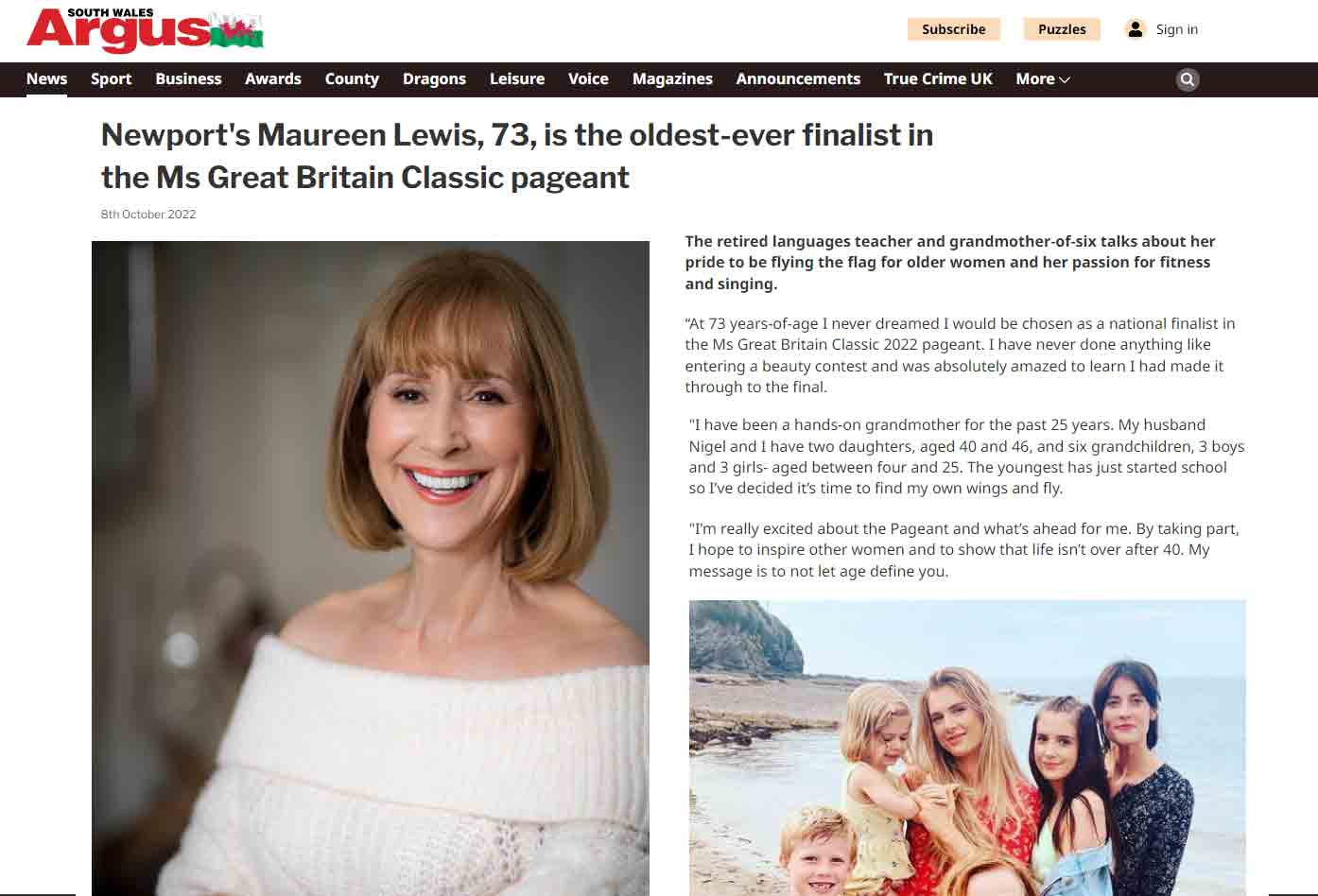Open Announcements in the nav bar

coord(798,79)
